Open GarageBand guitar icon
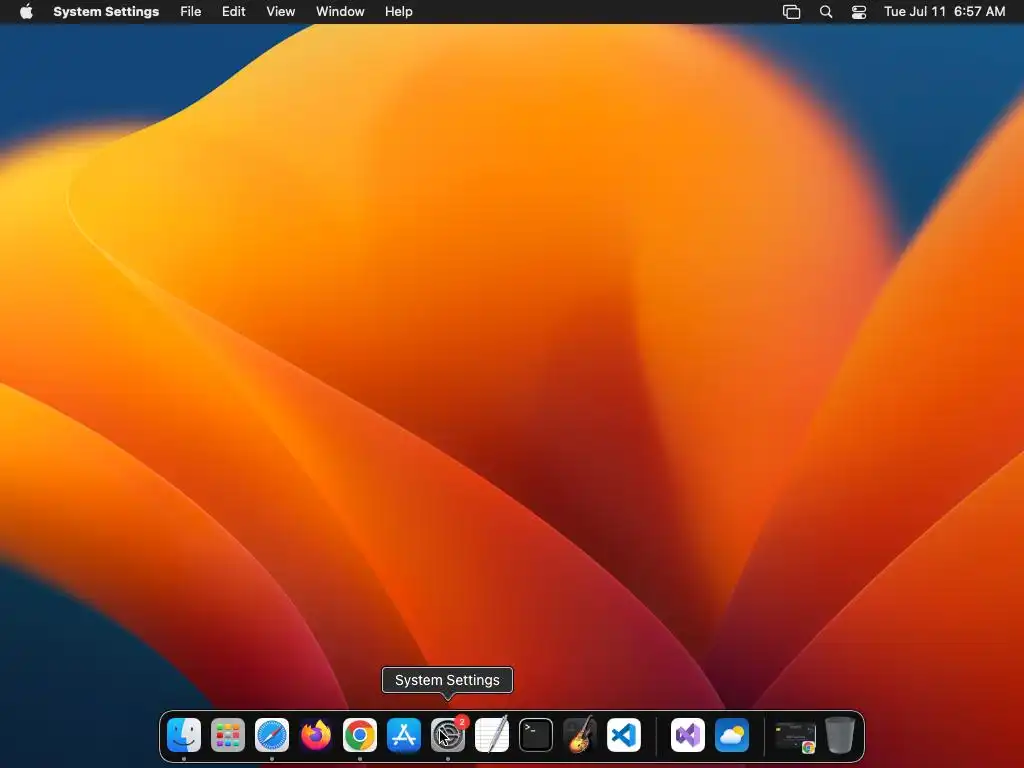1024x768 pixels. click(x=579, y=735)
